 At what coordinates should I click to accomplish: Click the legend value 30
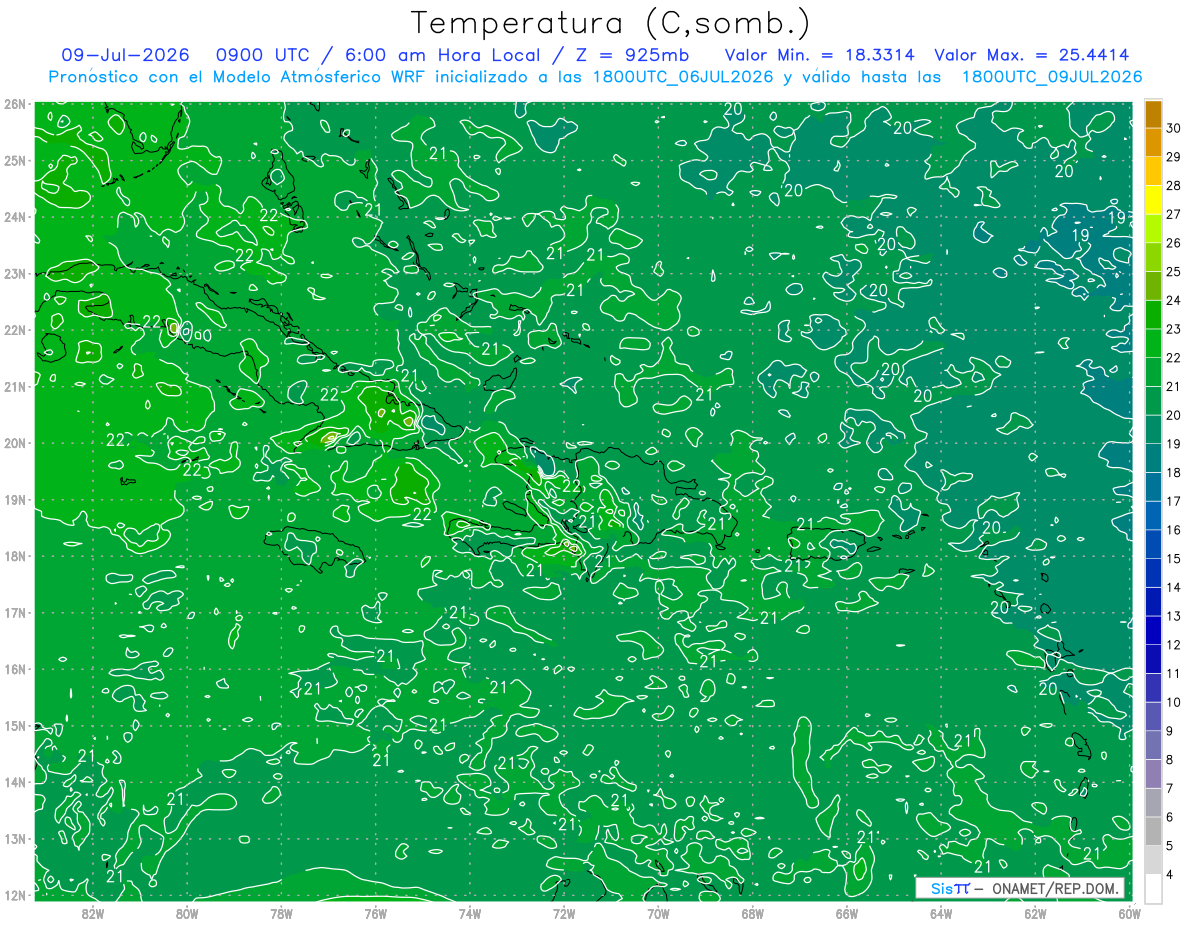click(x=1174, y=128)
